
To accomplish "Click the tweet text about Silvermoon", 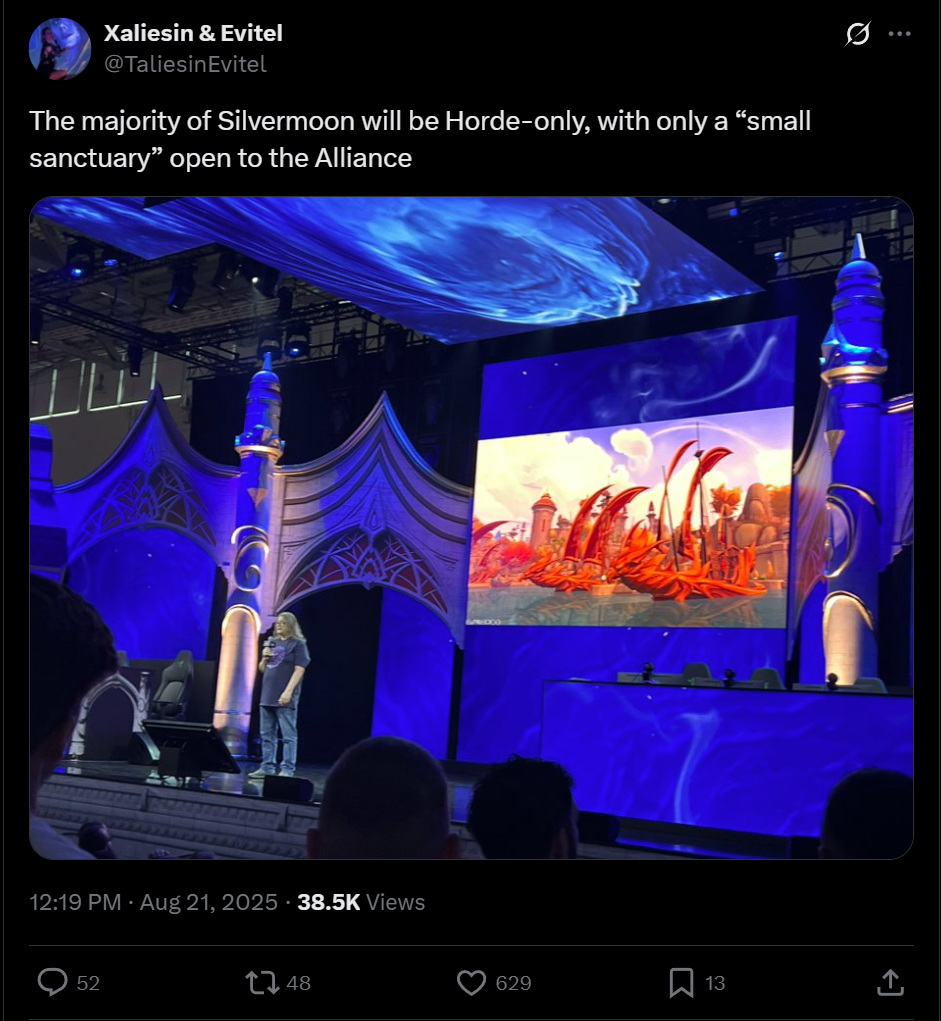I will point(420,139).
